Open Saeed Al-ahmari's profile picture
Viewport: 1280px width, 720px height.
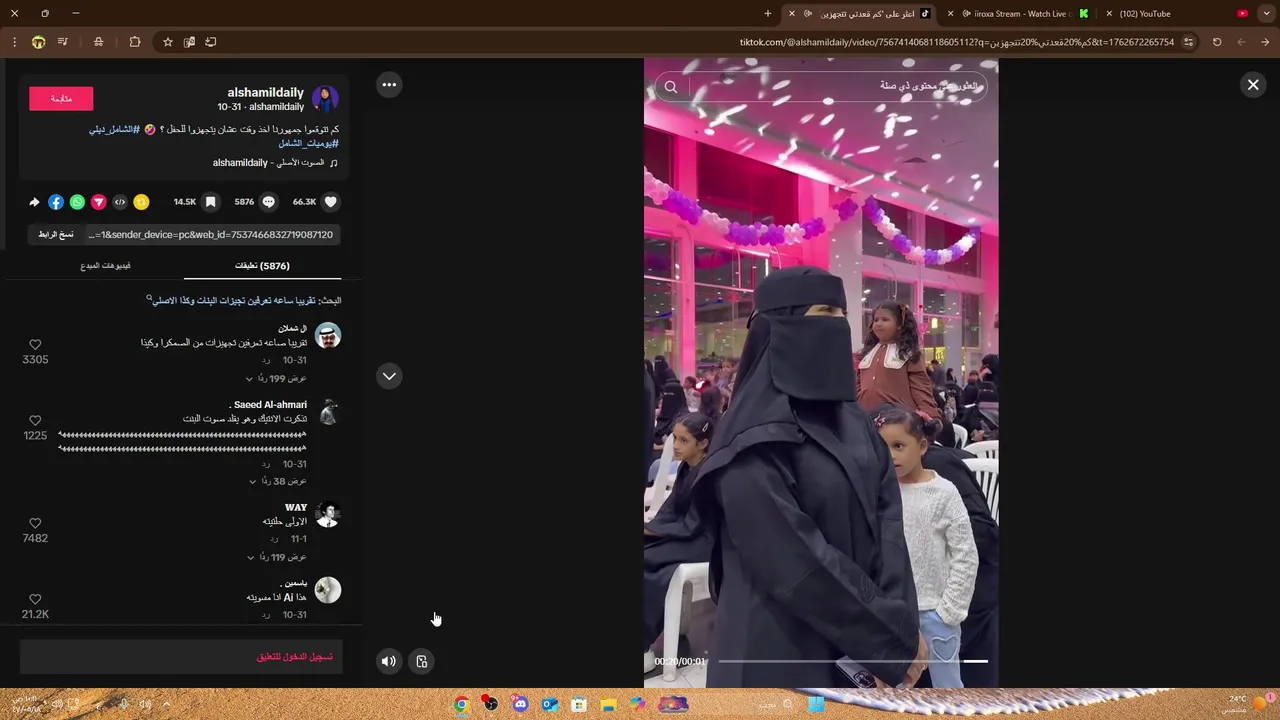[x=327, y=412]
